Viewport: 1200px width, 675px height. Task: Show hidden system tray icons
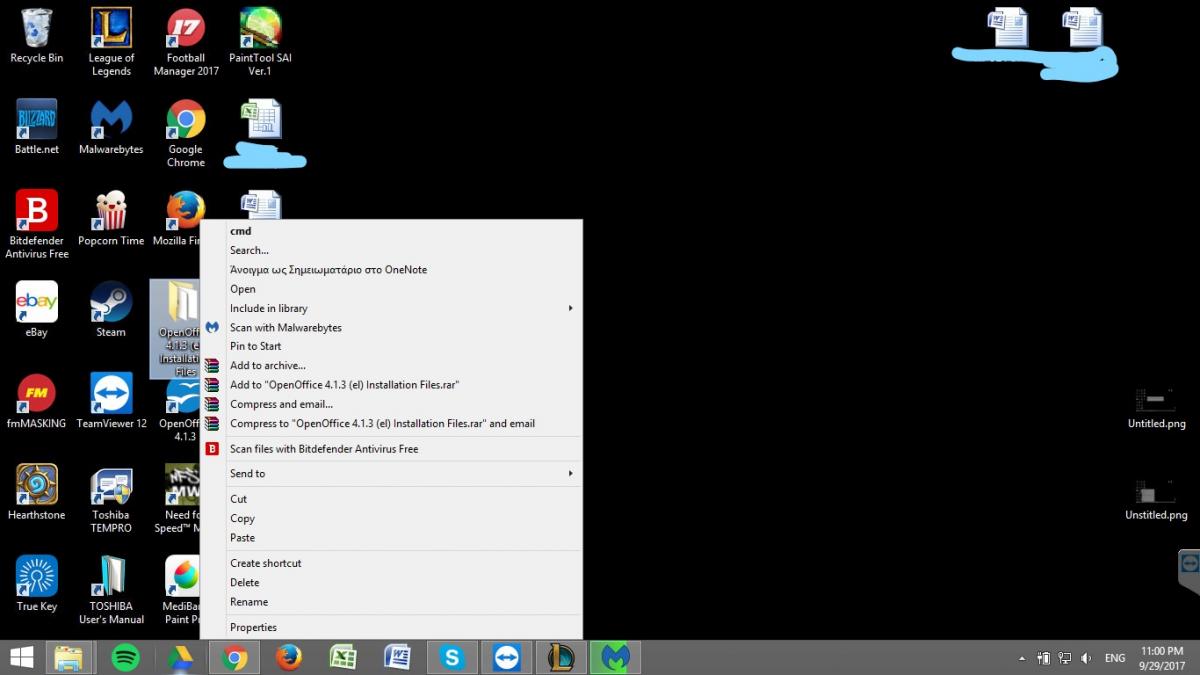coord(1021,659)
